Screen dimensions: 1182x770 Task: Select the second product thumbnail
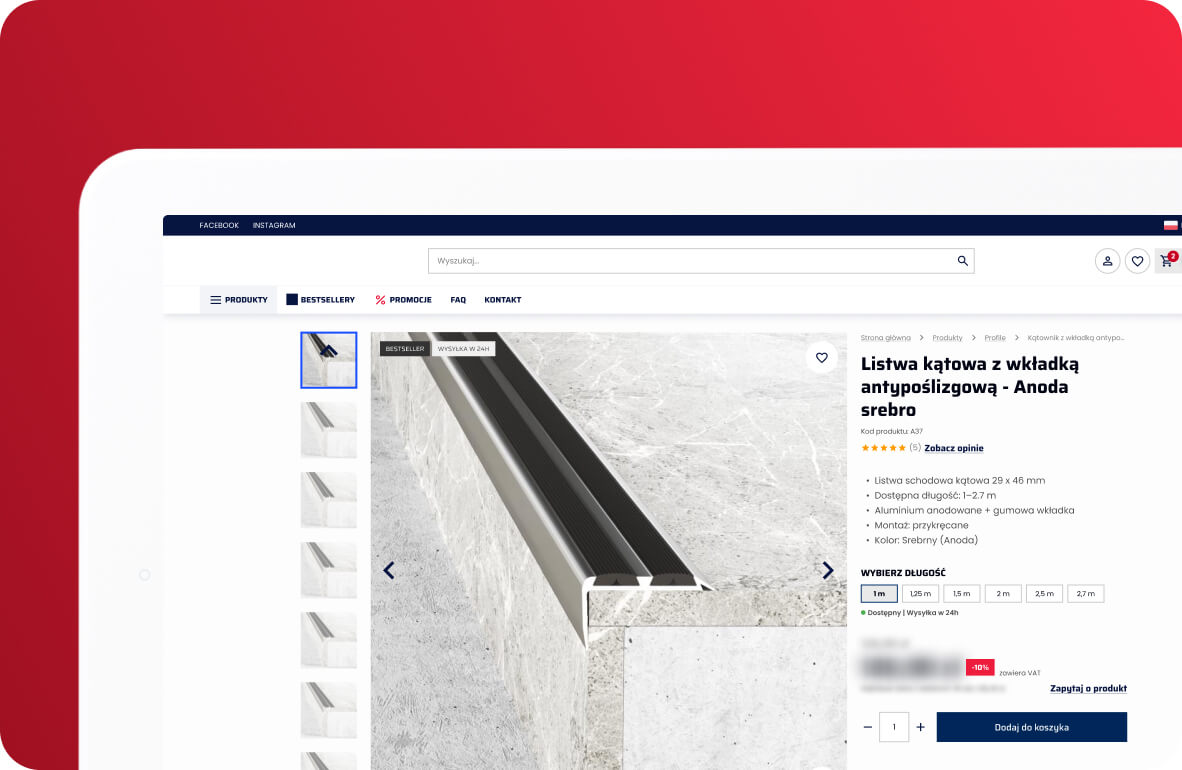329,430
